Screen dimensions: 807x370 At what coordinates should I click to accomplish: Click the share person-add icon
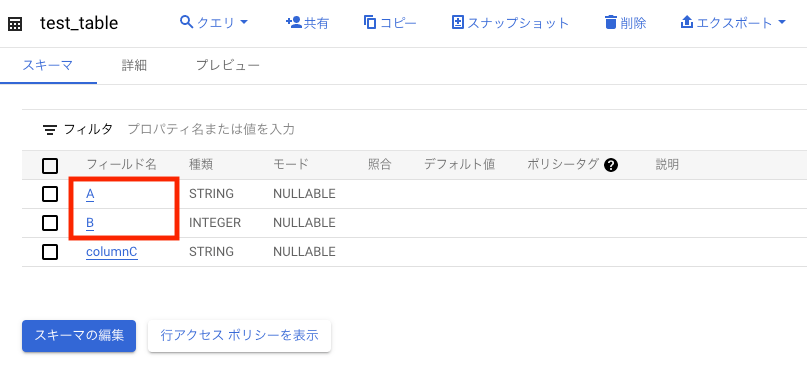[x=293, y=23]
